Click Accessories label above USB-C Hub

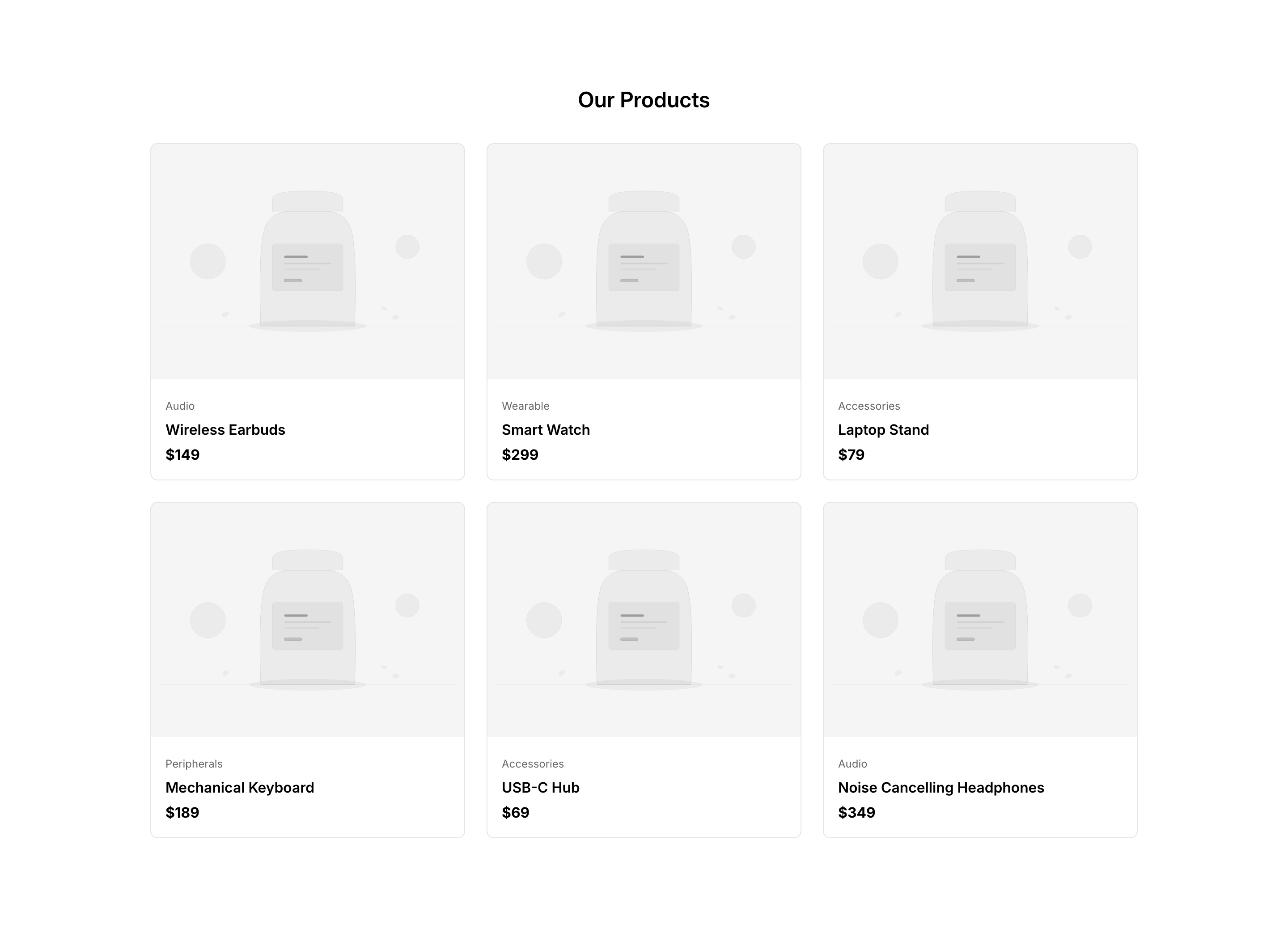(x=532, y=764)
